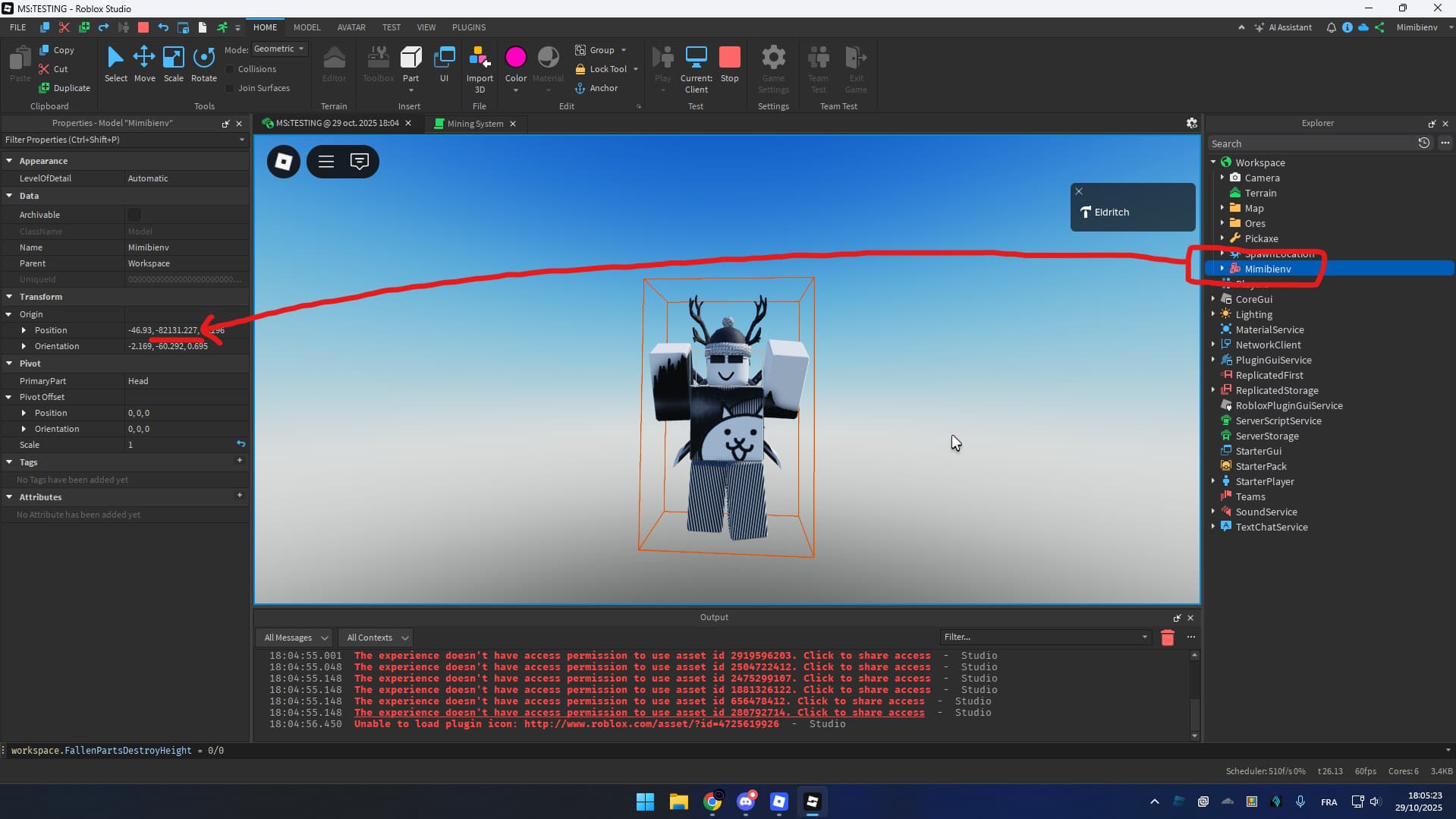Screen dimensions: 1456x819
Task: Cut the selected object
Action: (x=54, y=69)
